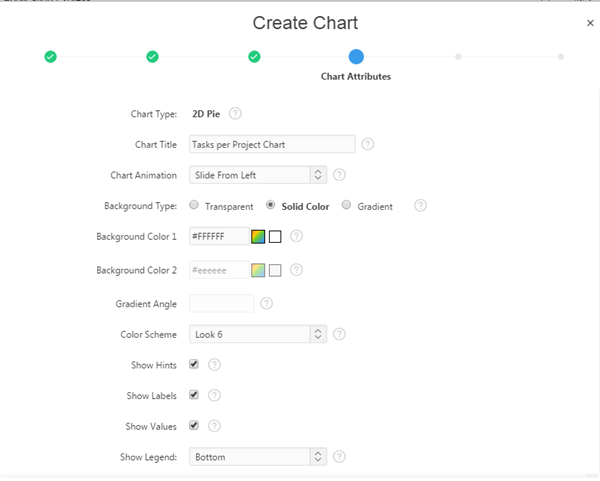Open color picker icon for Background Color 1

coord(258,237)
